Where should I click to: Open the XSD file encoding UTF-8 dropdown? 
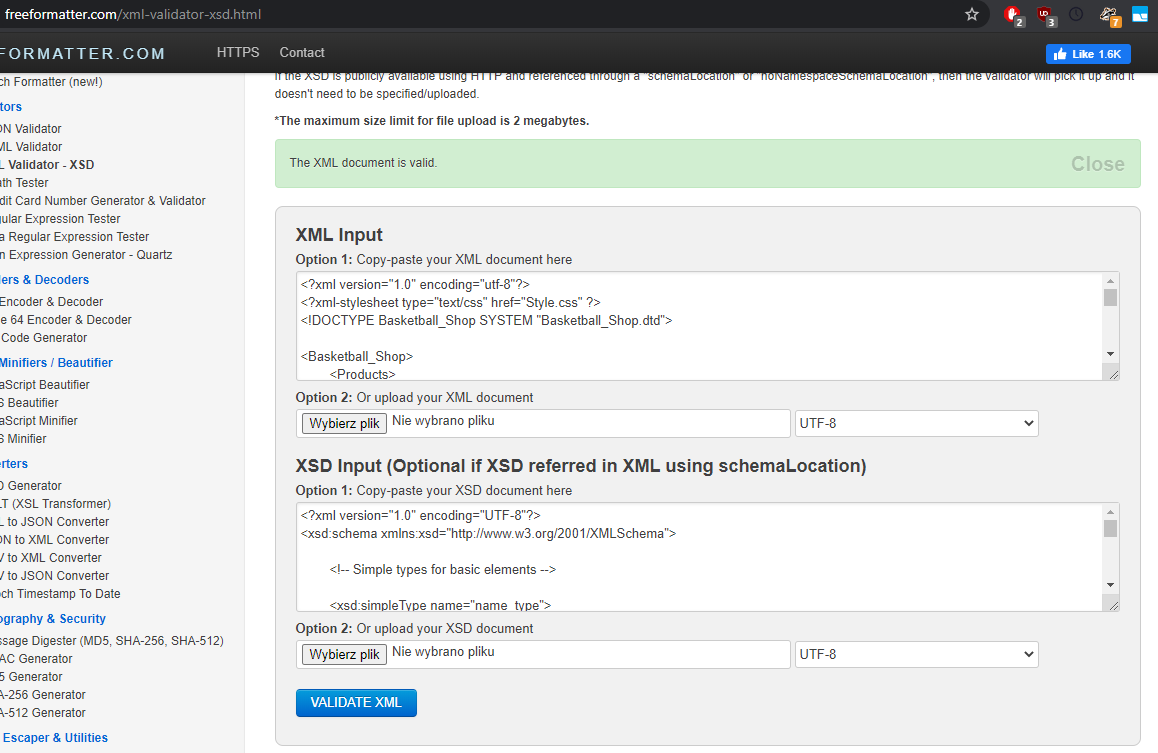point(916,654)
